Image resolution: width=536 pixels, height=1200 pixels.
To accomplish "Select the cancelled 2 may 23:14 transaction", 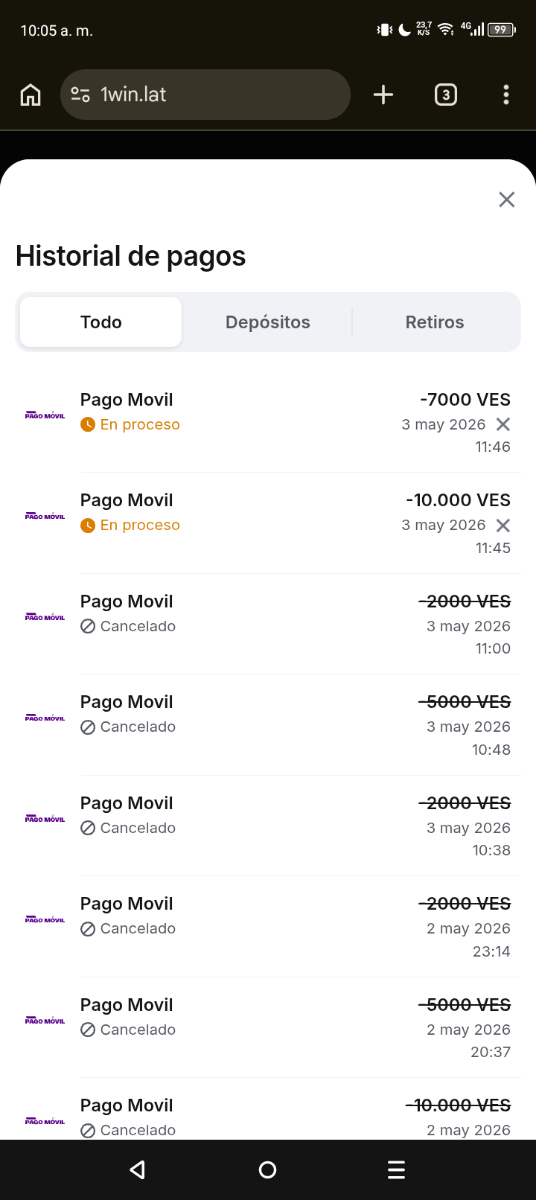I will (268, 927).
